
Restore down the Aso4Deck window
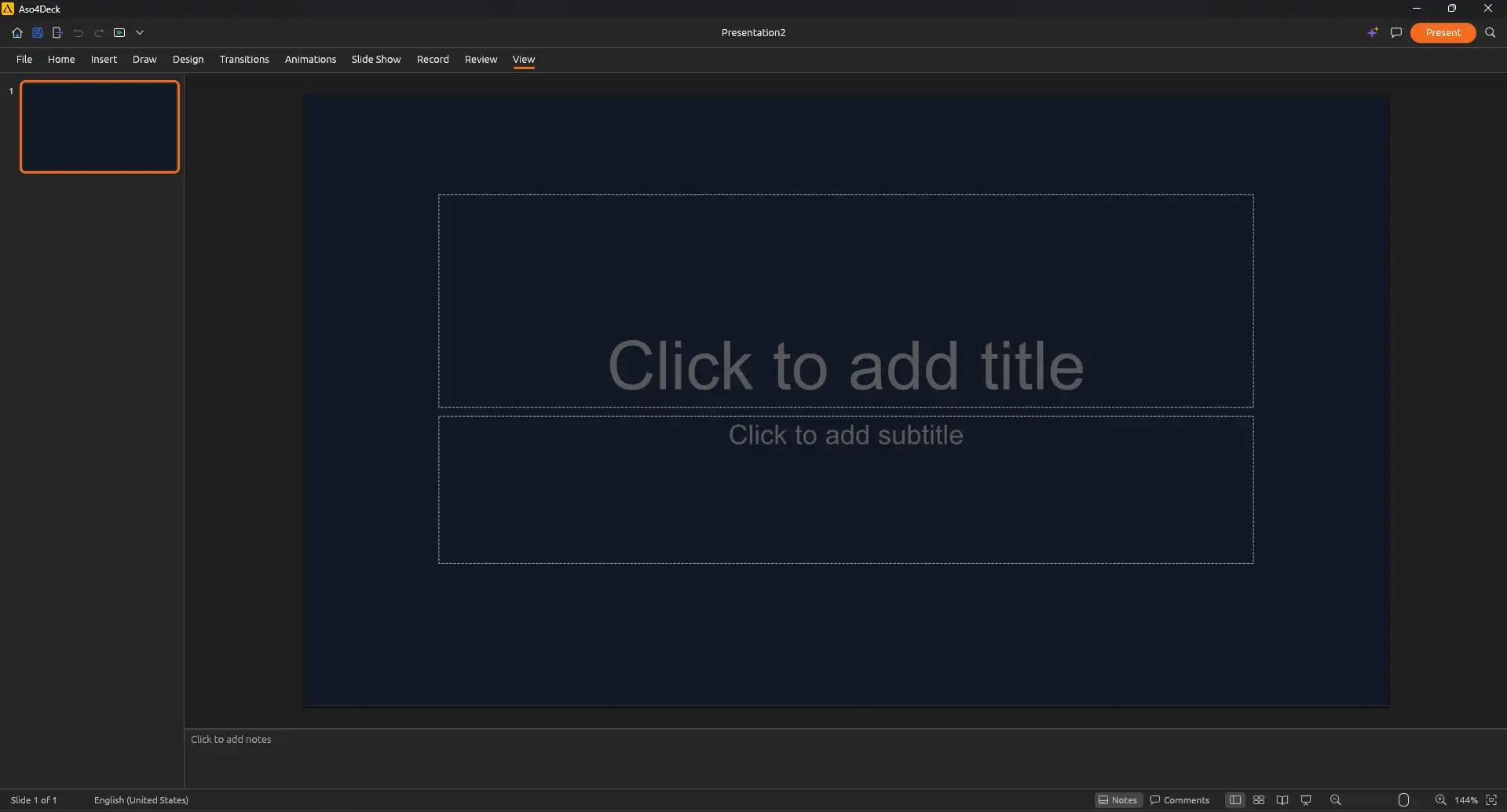[1452, 9]
